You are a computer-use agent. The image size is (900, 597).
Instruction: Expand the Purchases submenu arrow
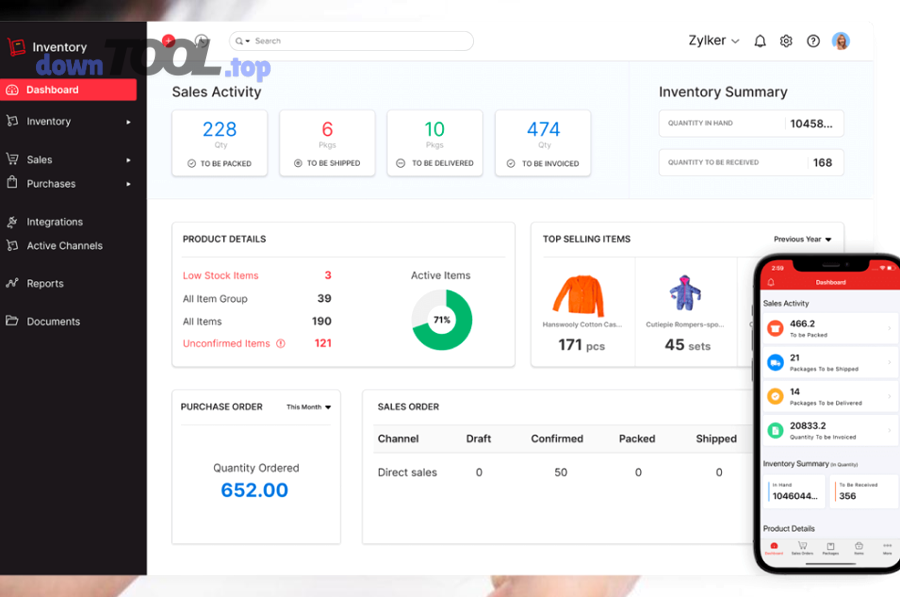[129, 184]
